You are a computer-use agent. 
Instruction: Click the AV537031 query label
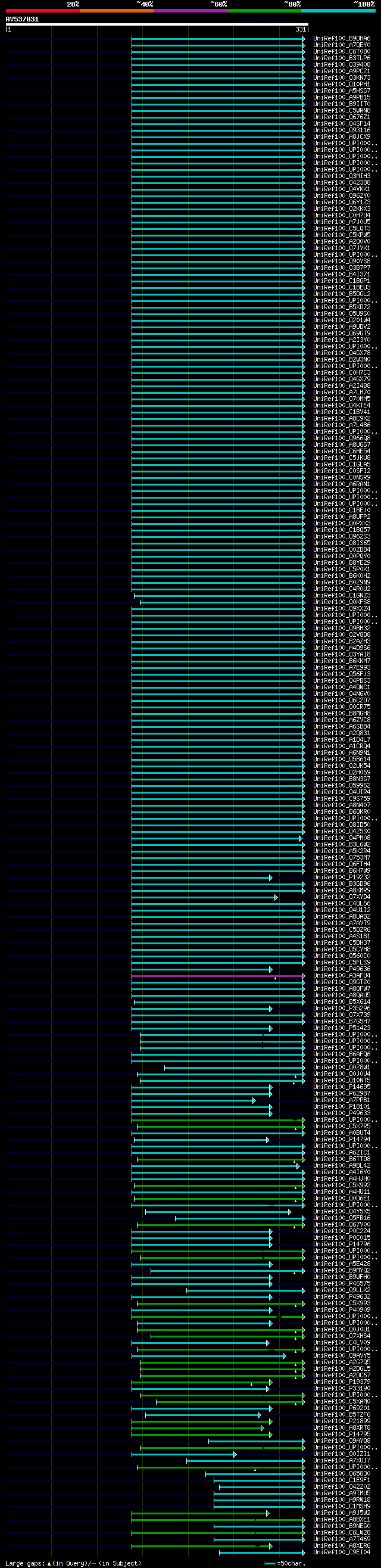pyautogui.click(x=22, y=20)
